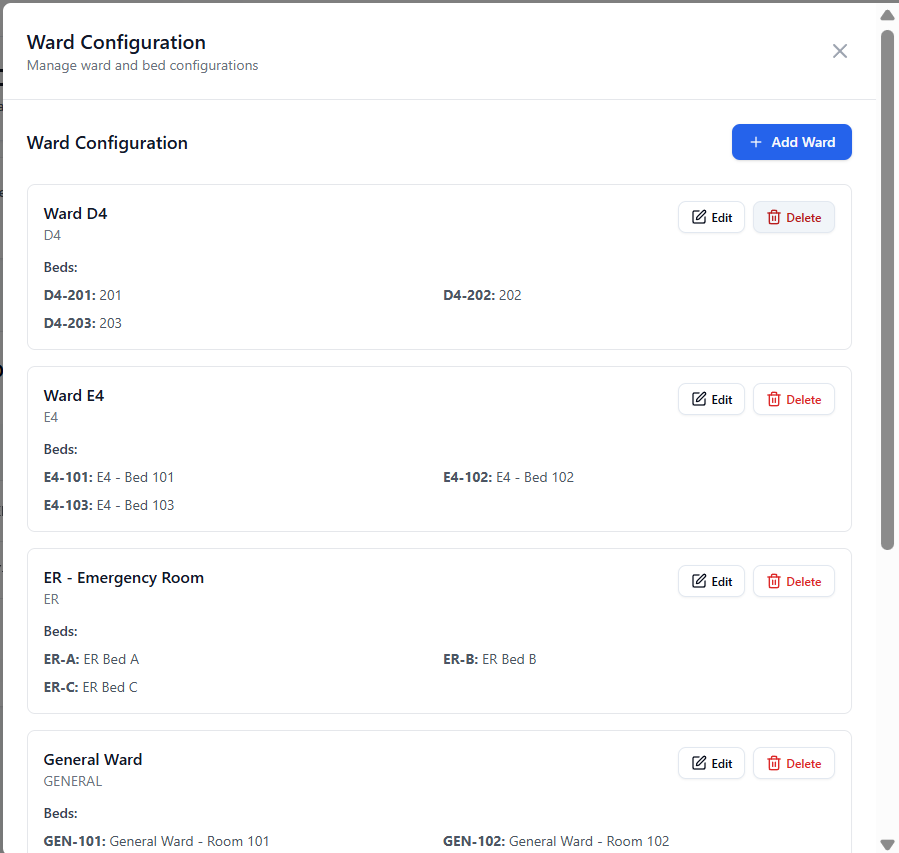Click the scrollbar up arrow
This screenshot has height=853, width=899.
[x=887, y=15]
